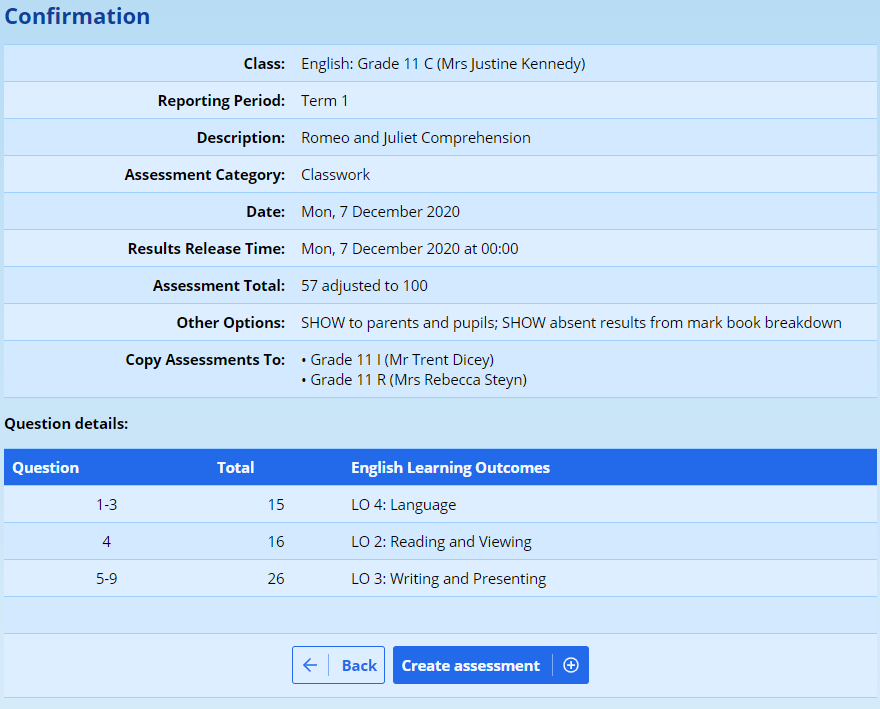Click the left arrow icon on Back button
This screenshot has height=709, width=880.
(x=310, y=665)
